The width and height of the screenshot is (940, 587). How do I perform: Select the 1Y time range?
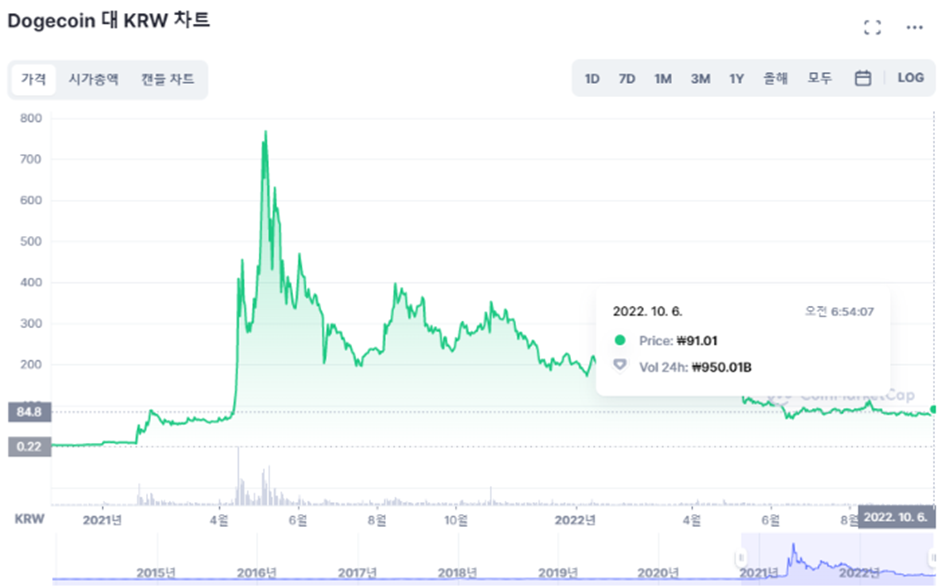tap(737, 78)
